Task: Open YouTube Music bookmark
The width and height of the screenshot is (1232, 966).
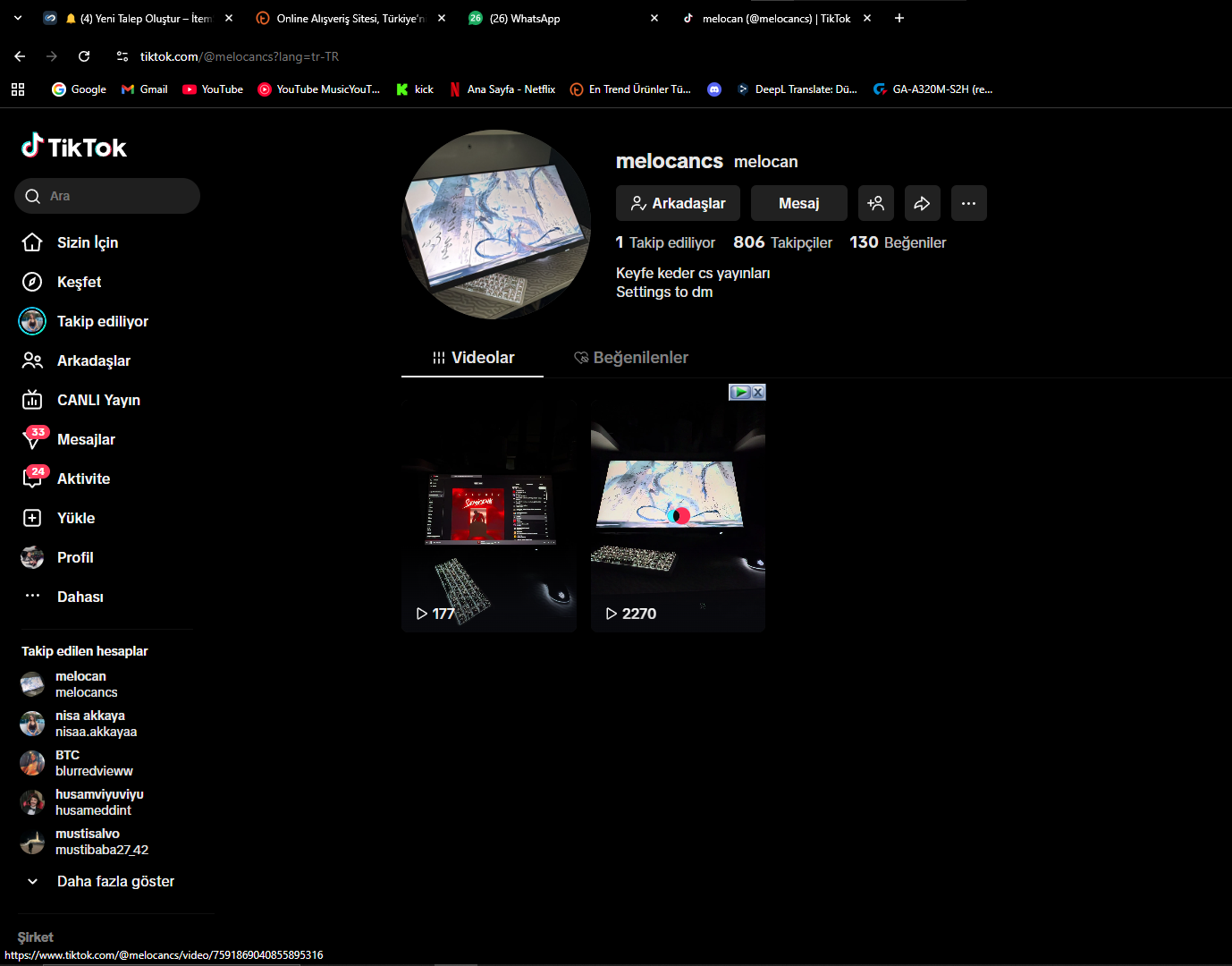Action: point(319,89)
